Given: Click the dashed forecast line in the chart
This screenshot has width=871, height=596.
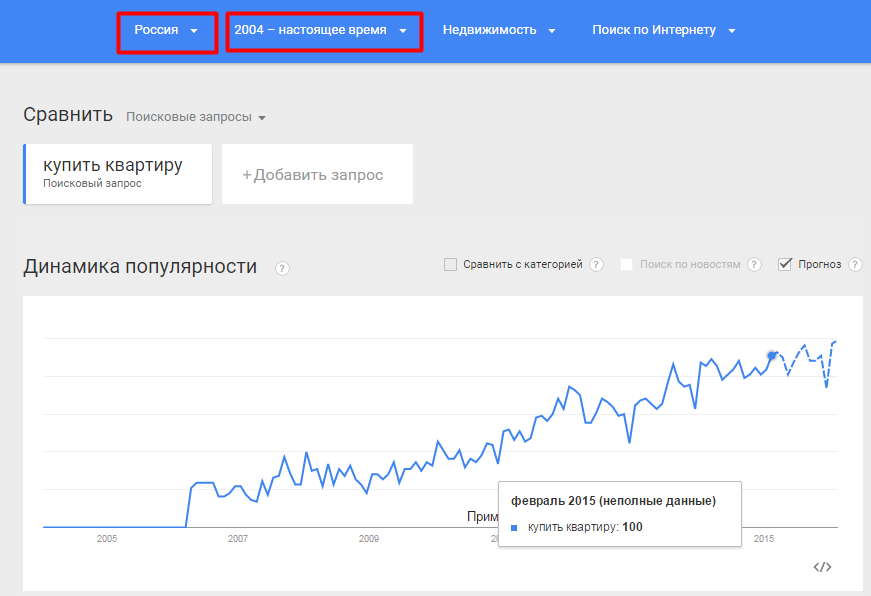Looking at the screenshot, I should (805, 361).
